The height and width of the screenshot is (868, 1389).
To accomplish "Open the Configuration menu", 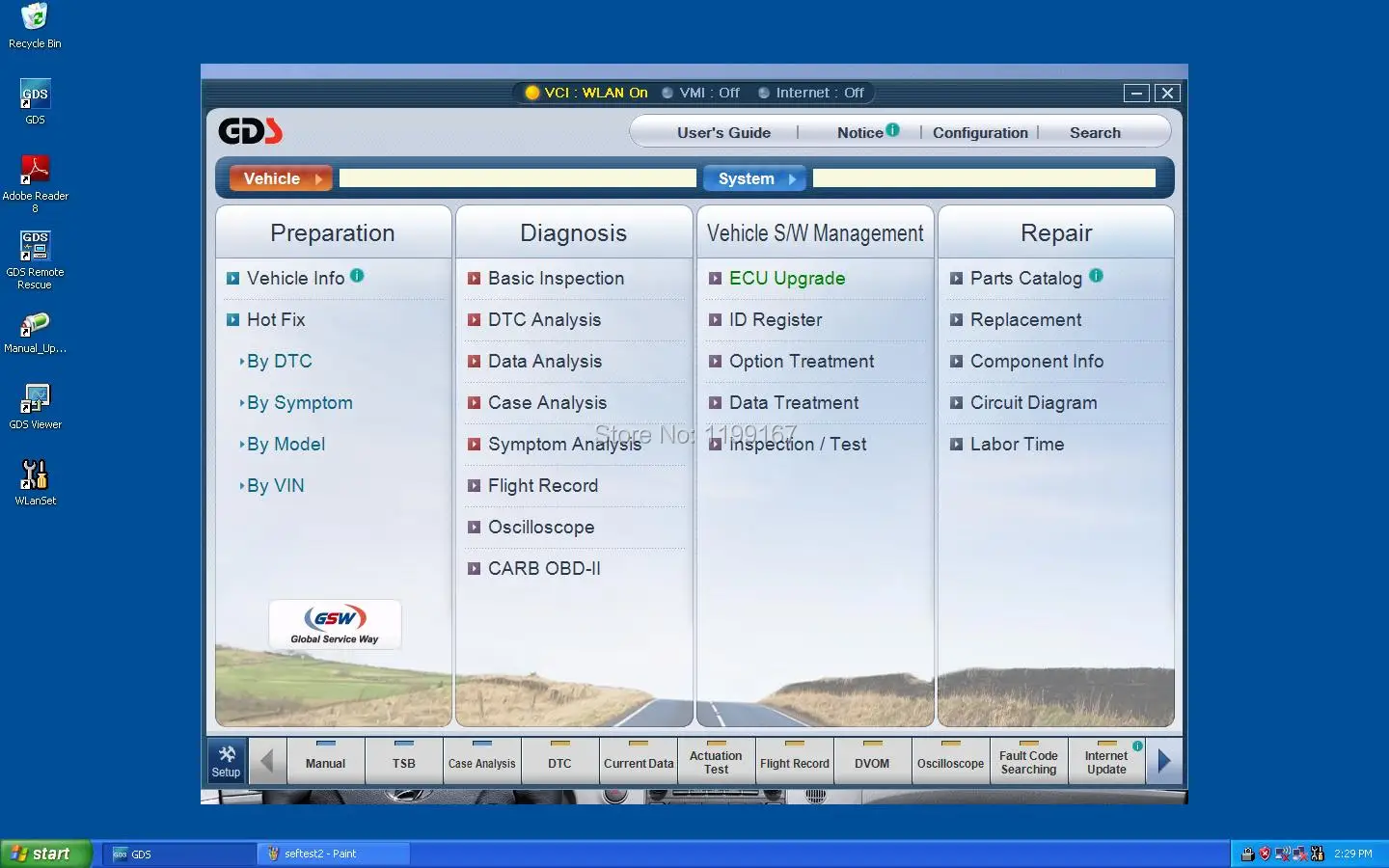I will tap(980, 132).
